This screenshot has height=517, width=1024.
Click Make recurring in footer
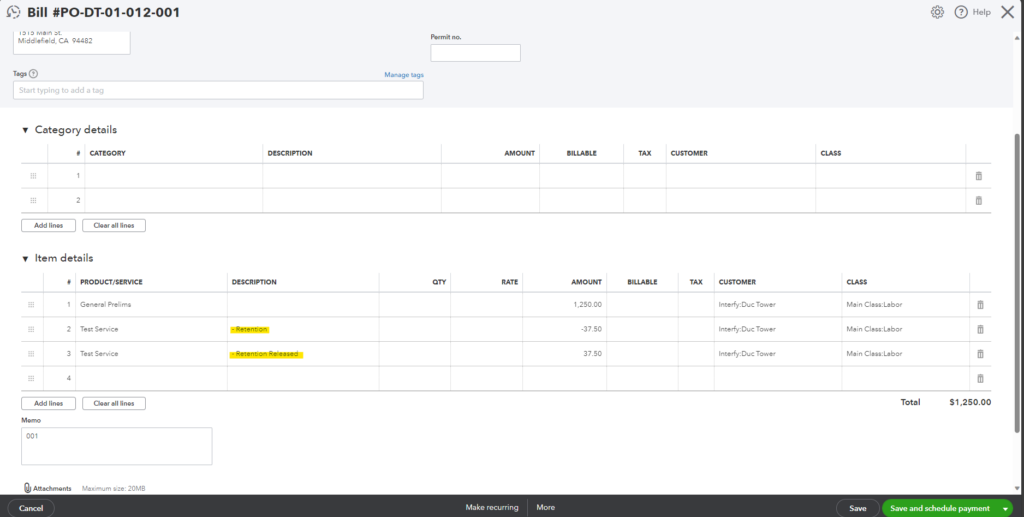[x=492, y=508]
